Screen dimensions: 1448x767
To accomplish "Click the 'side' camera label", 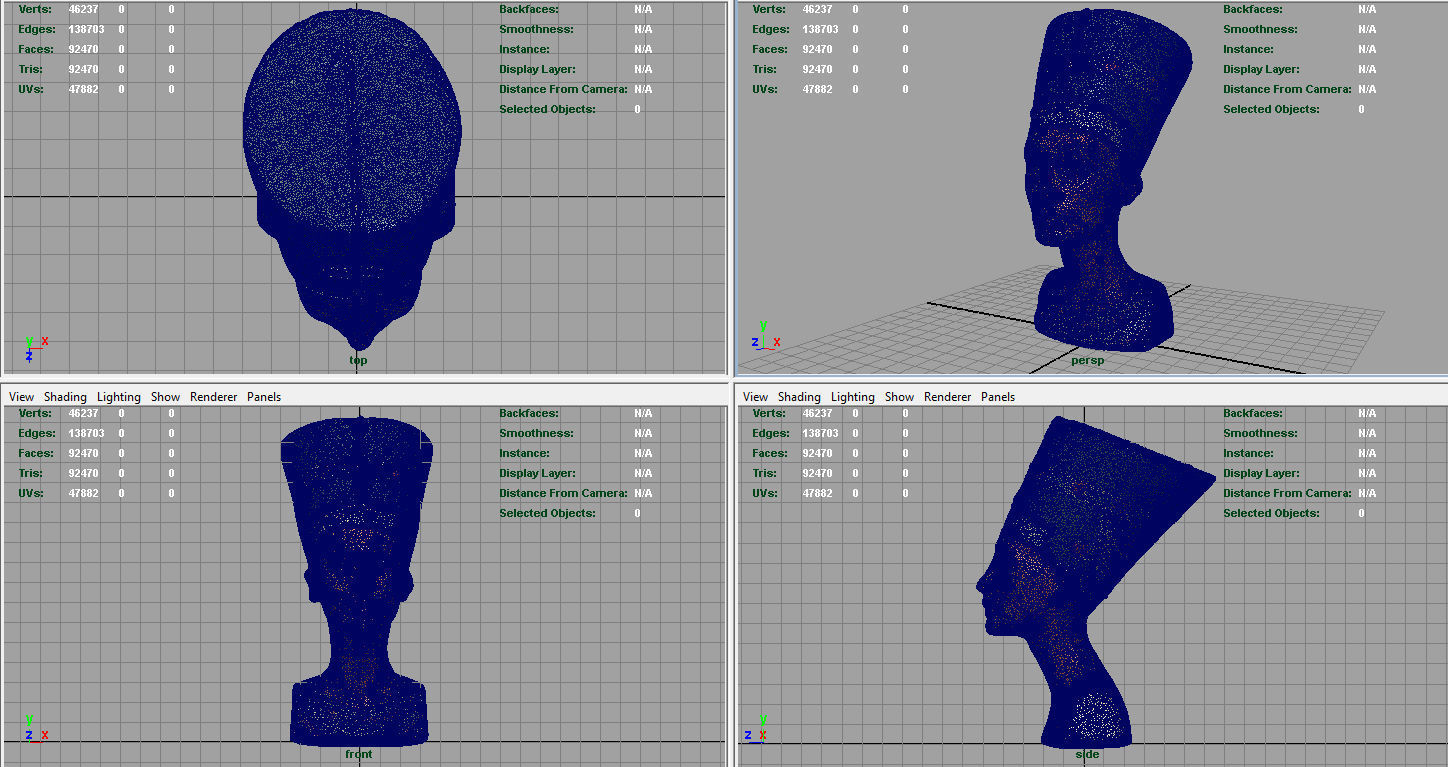I will point(1087,754).
